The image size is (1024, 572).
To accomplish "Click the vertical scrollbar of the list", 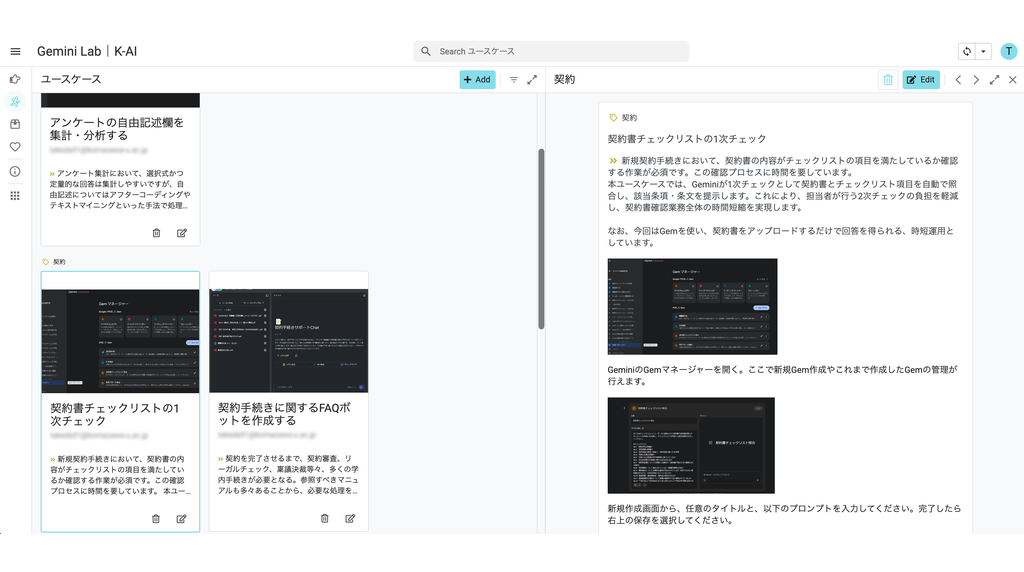I will tap(541, 240).
